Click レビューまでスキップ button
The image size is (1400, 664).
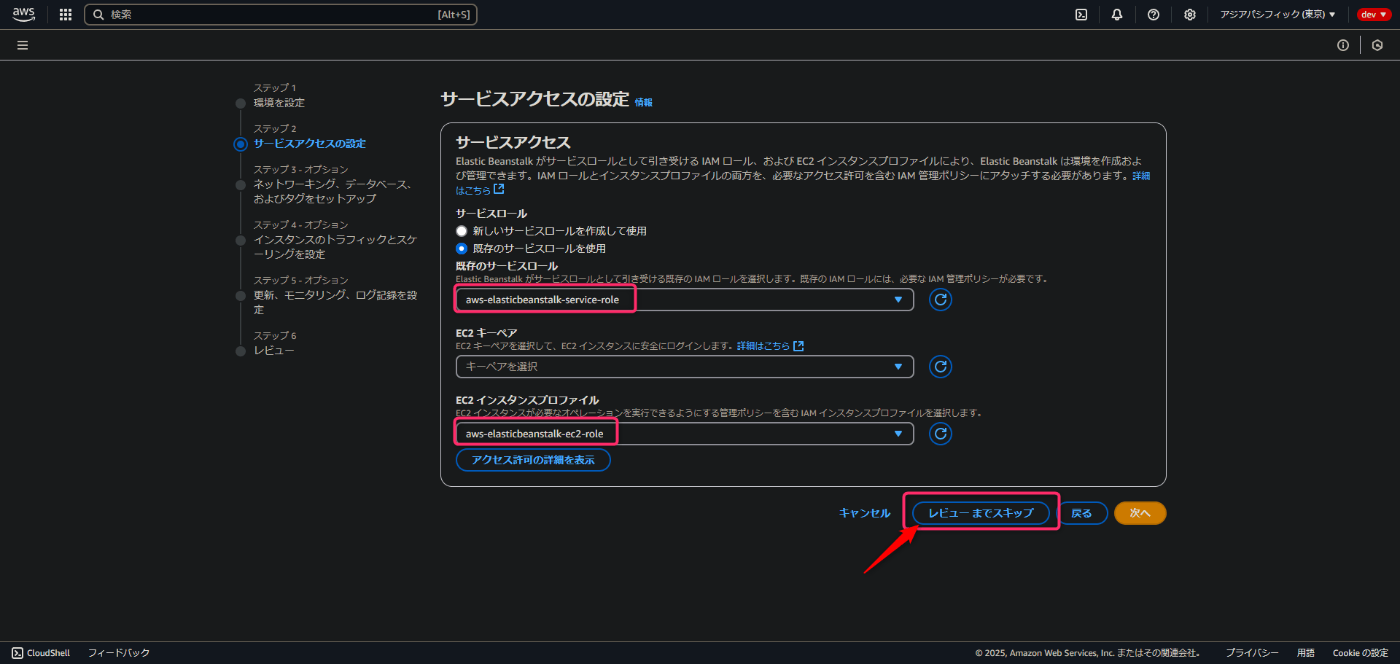click(981, 513)
